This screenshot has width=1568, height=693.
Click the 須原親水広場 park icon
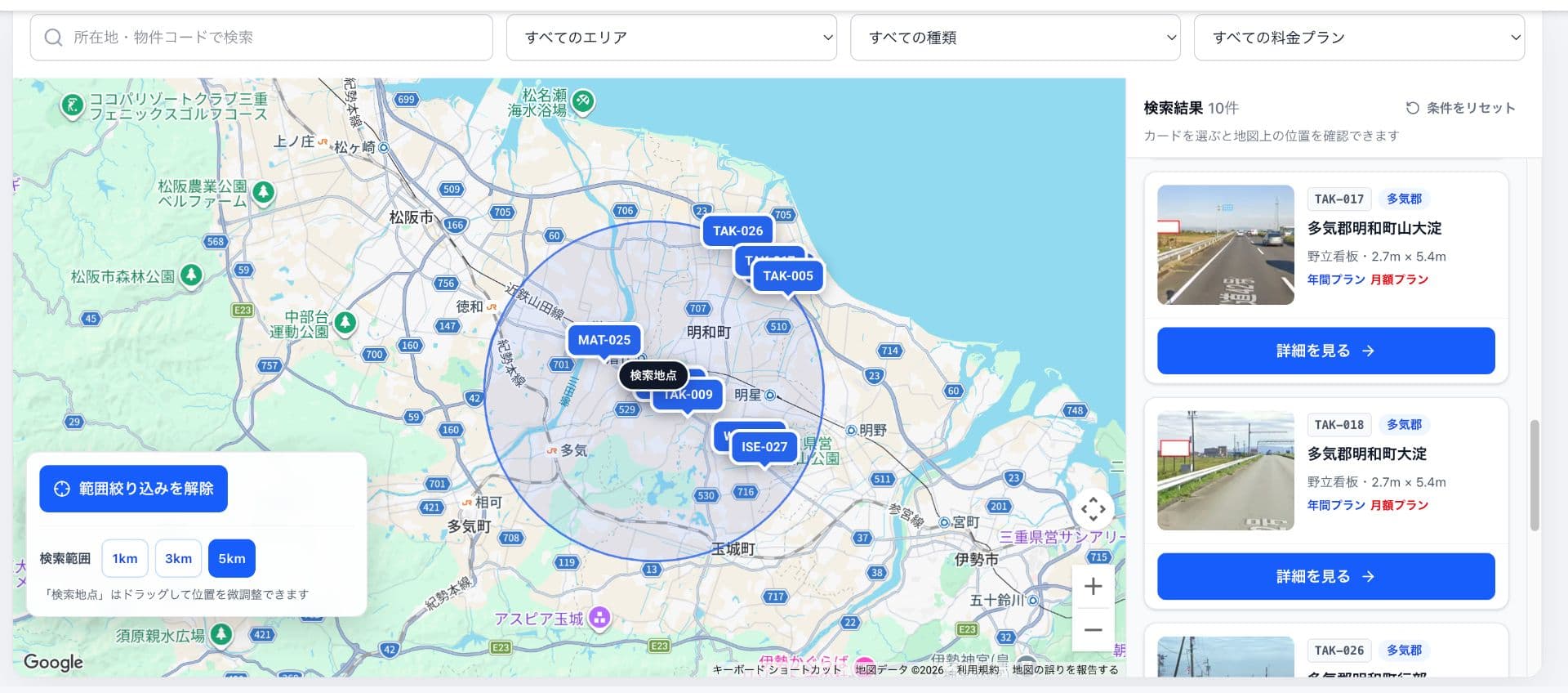[x=220, y=633]
